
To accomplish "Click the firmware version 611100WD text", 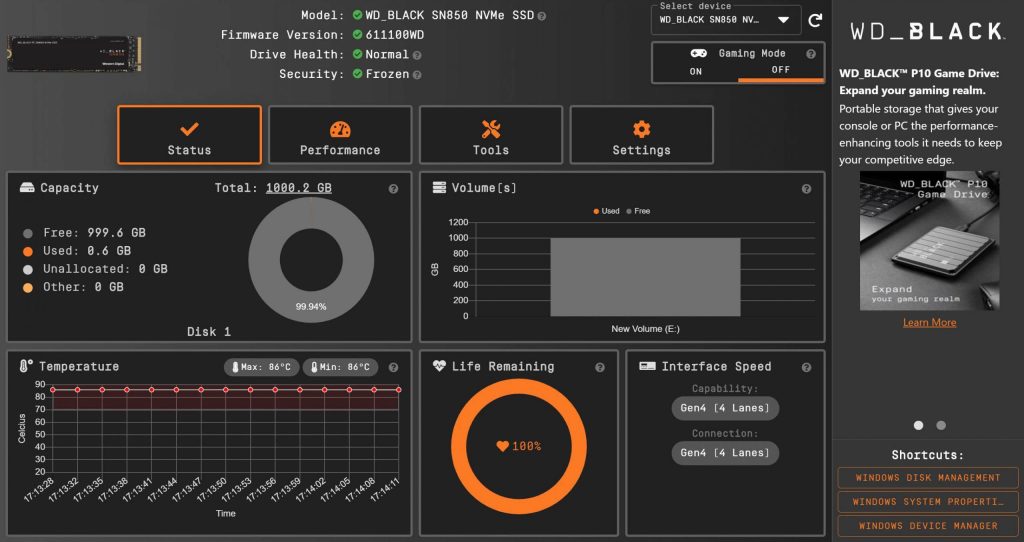I will pyautogui.click(x=394, y=35).
